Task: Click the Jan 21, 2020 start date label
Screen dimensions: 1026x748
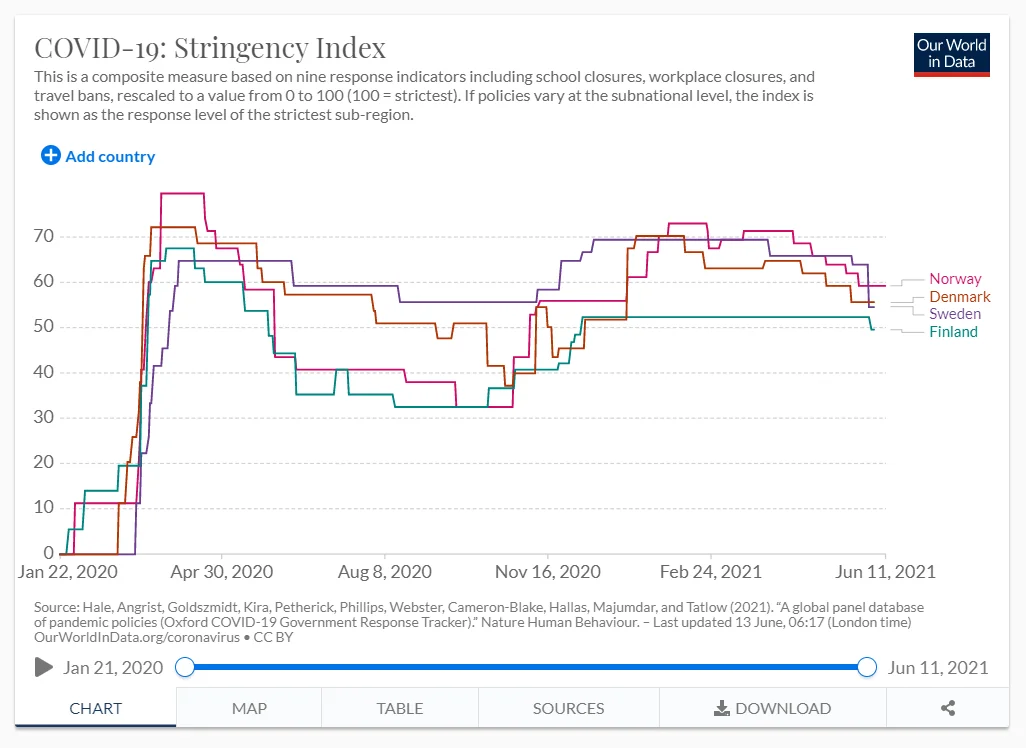Action: click(112, 667)
